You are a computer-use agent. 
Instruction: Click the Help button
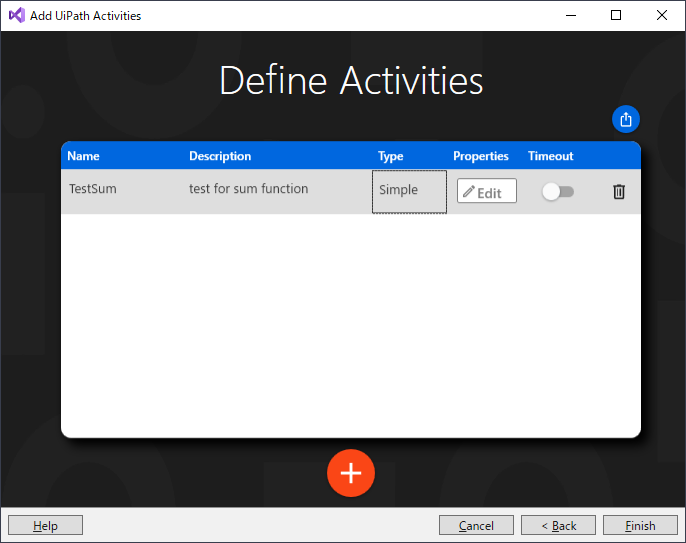click(x=46, y=525)
